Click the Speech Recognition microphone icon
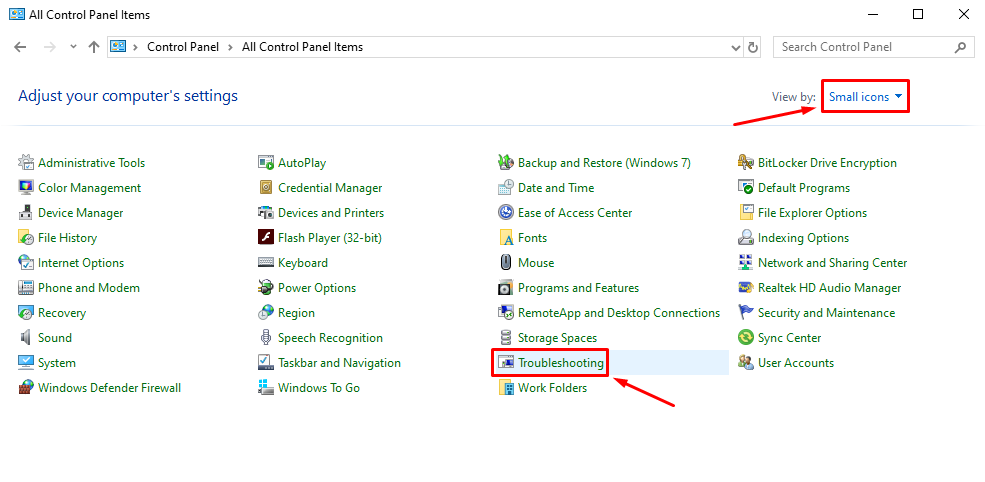 tap(266, 338)
